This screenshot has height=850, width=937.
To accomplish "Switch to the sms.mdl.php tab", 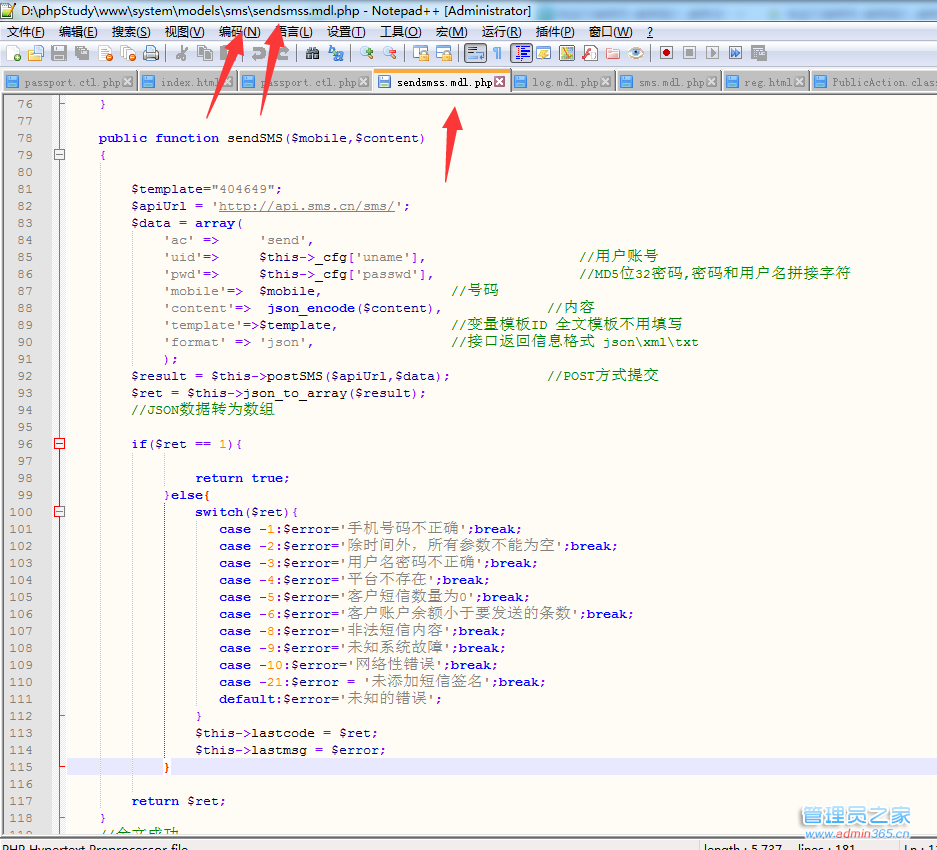I will [671, 82].
